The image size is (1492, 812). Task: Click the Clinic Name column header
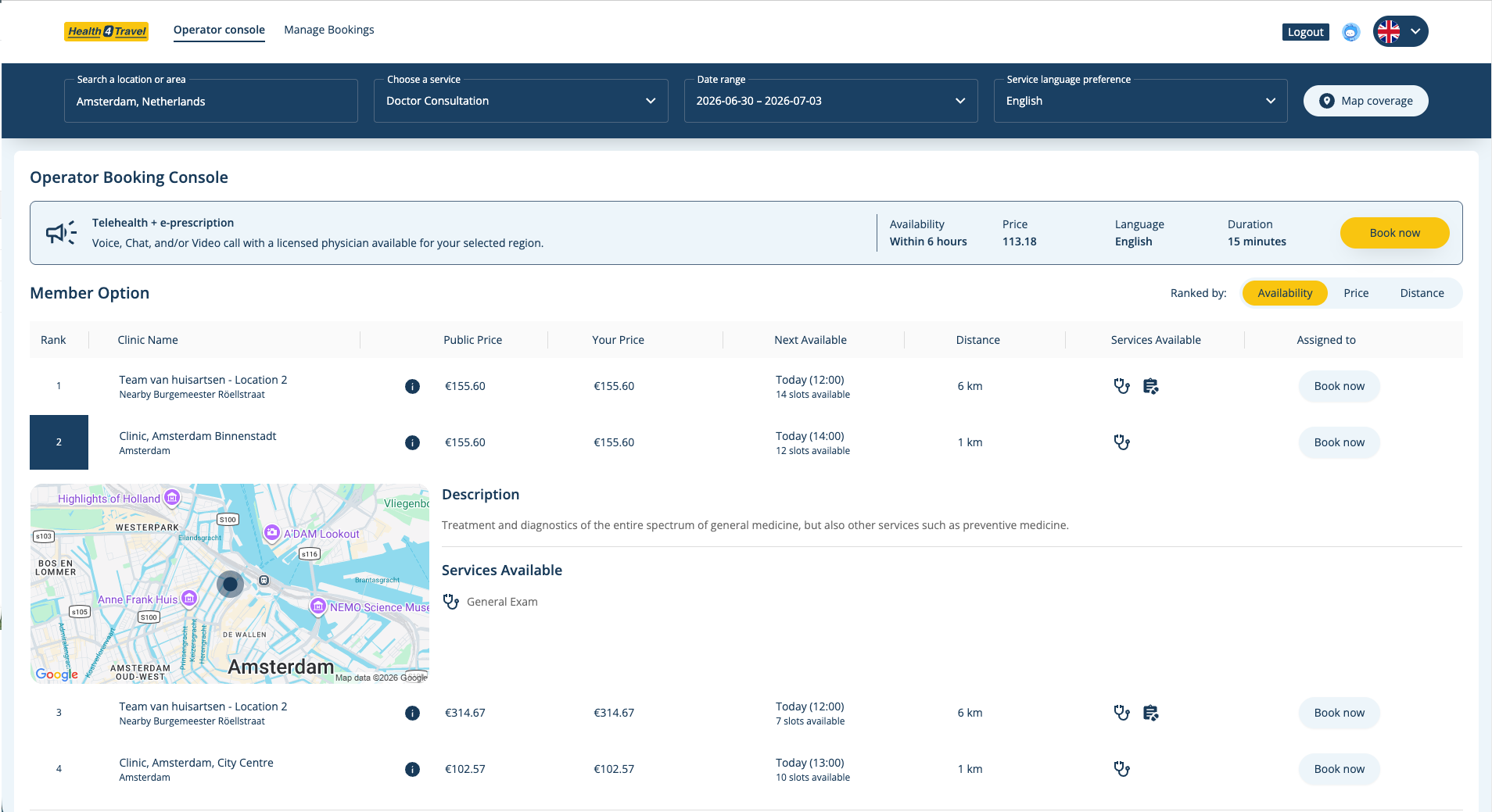click(x=148, y=340)
